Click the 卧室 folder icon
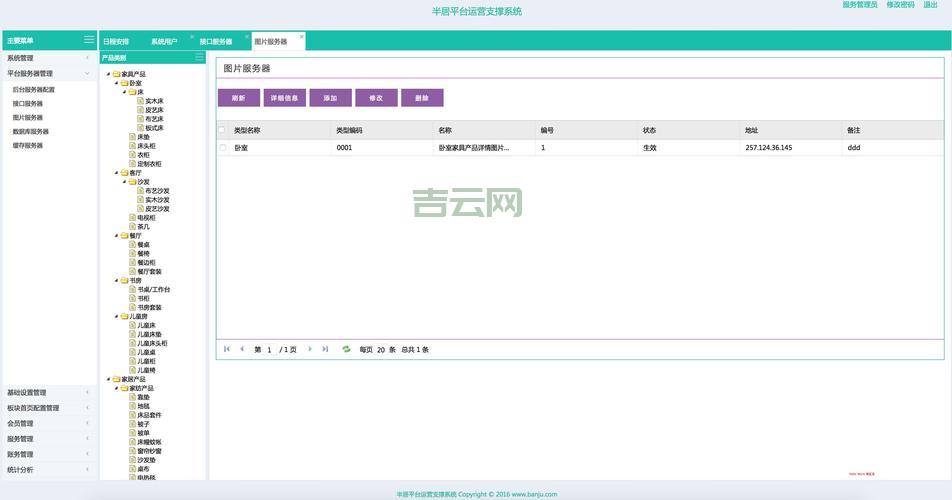This screenshot has height=500, width=952. [124, 83]
